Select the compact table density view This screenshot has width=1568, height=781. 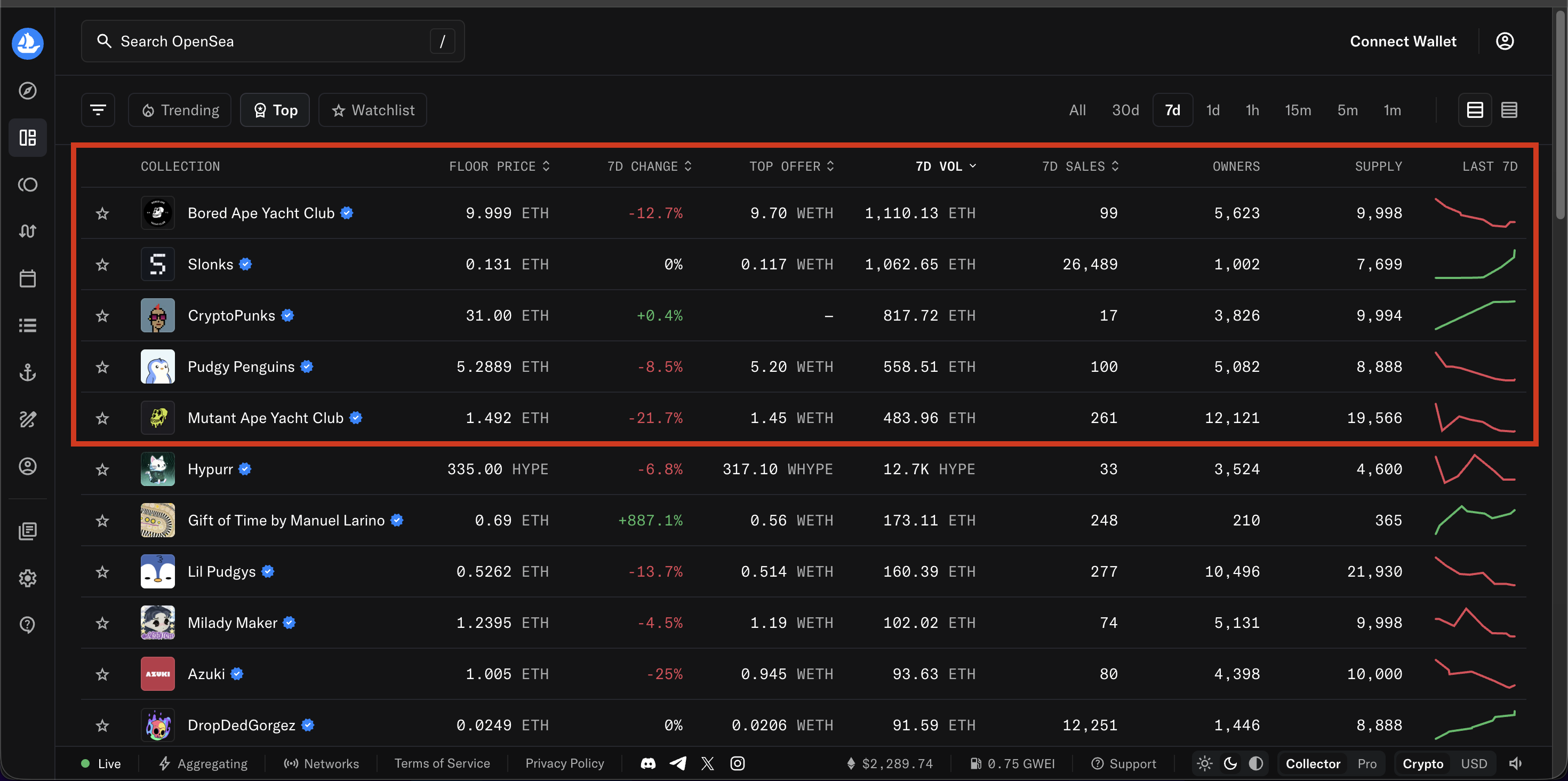[1509, 110]
